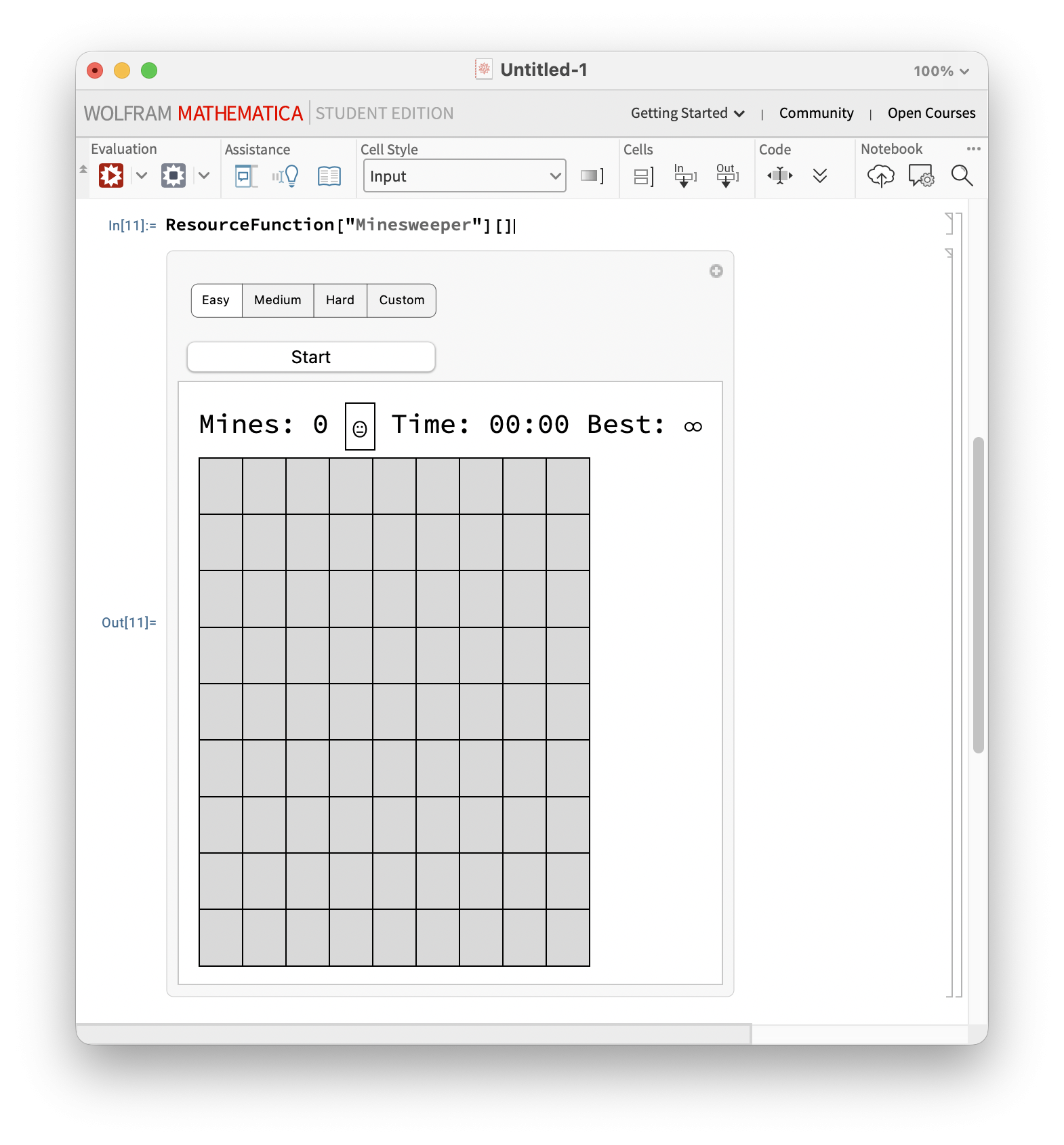Click the lightbulb assistance icon
The image size is (1064, 1145).
[287, 177]
